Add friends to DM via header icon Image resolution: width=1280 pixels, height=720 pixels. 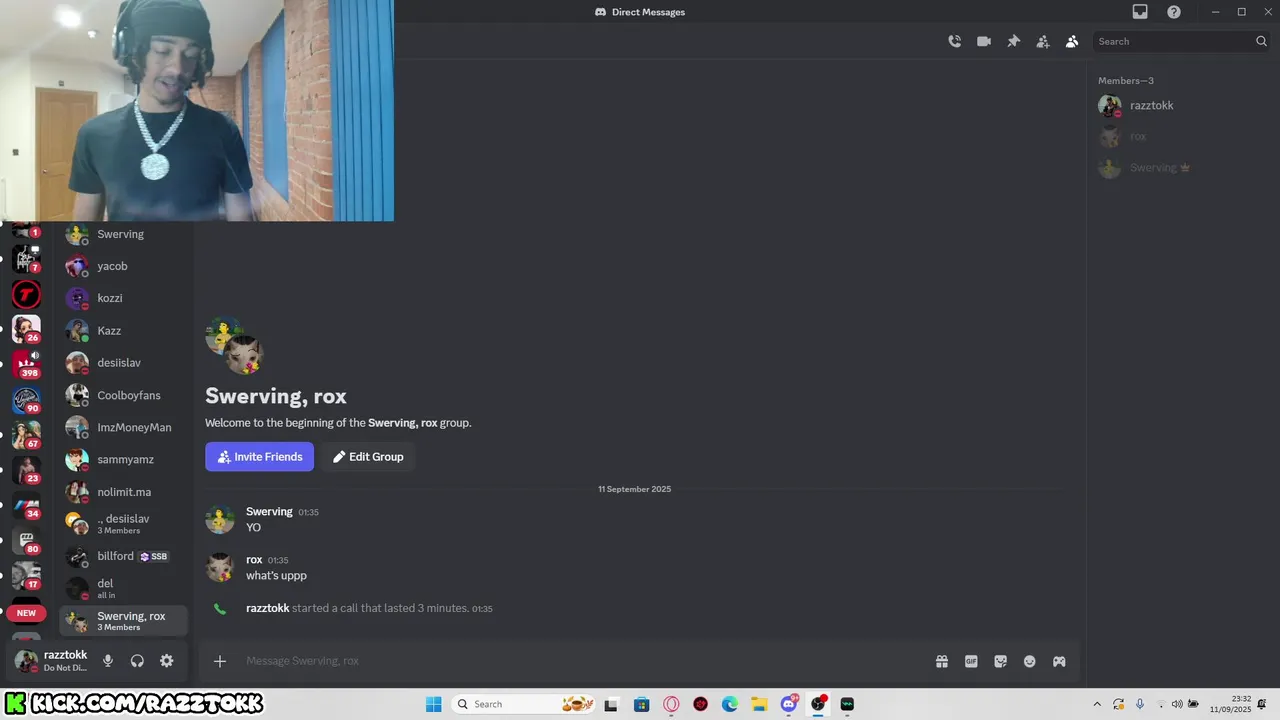pos(1043,41)
